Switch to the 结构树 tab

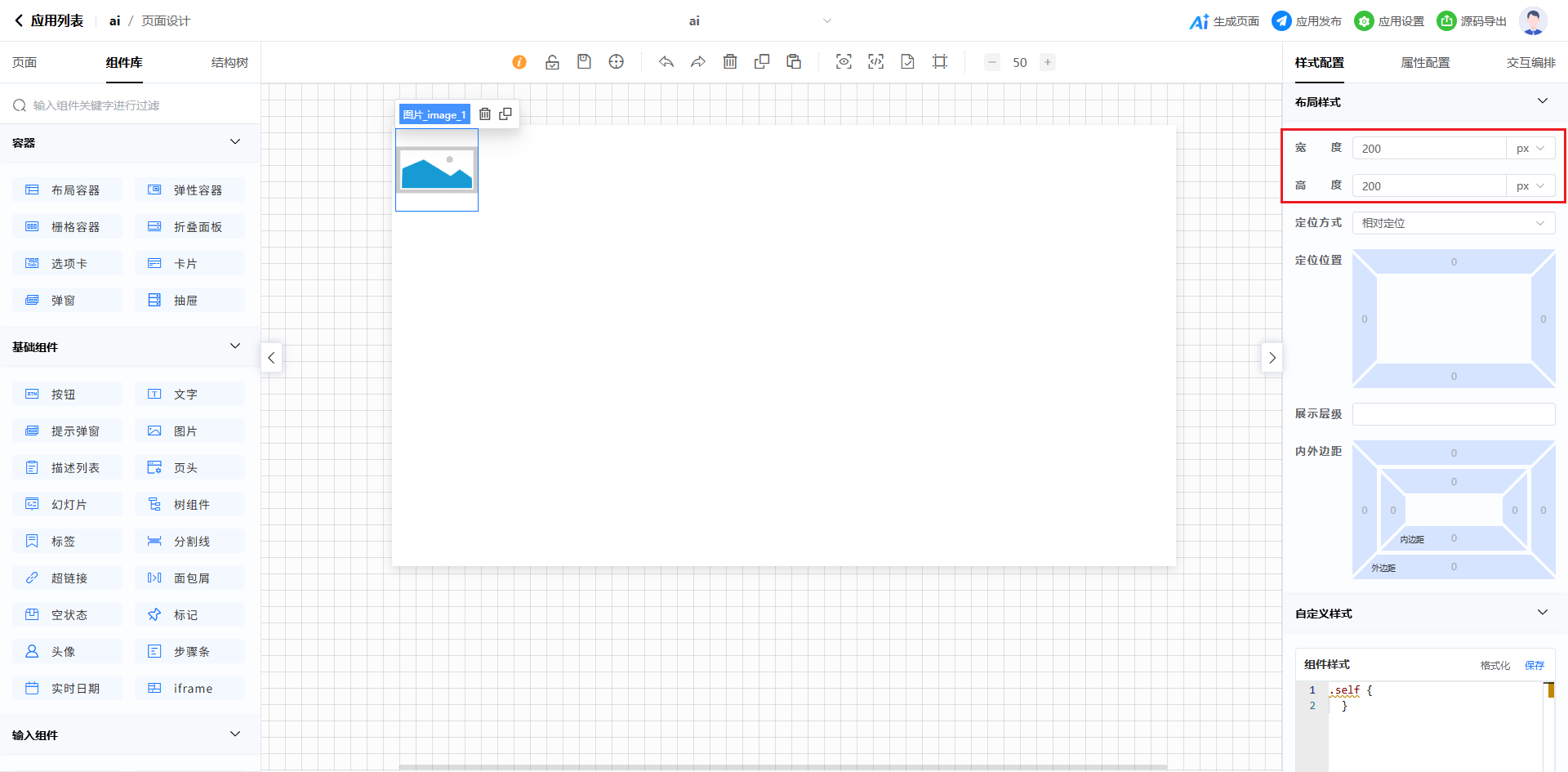tap(229, 63)
